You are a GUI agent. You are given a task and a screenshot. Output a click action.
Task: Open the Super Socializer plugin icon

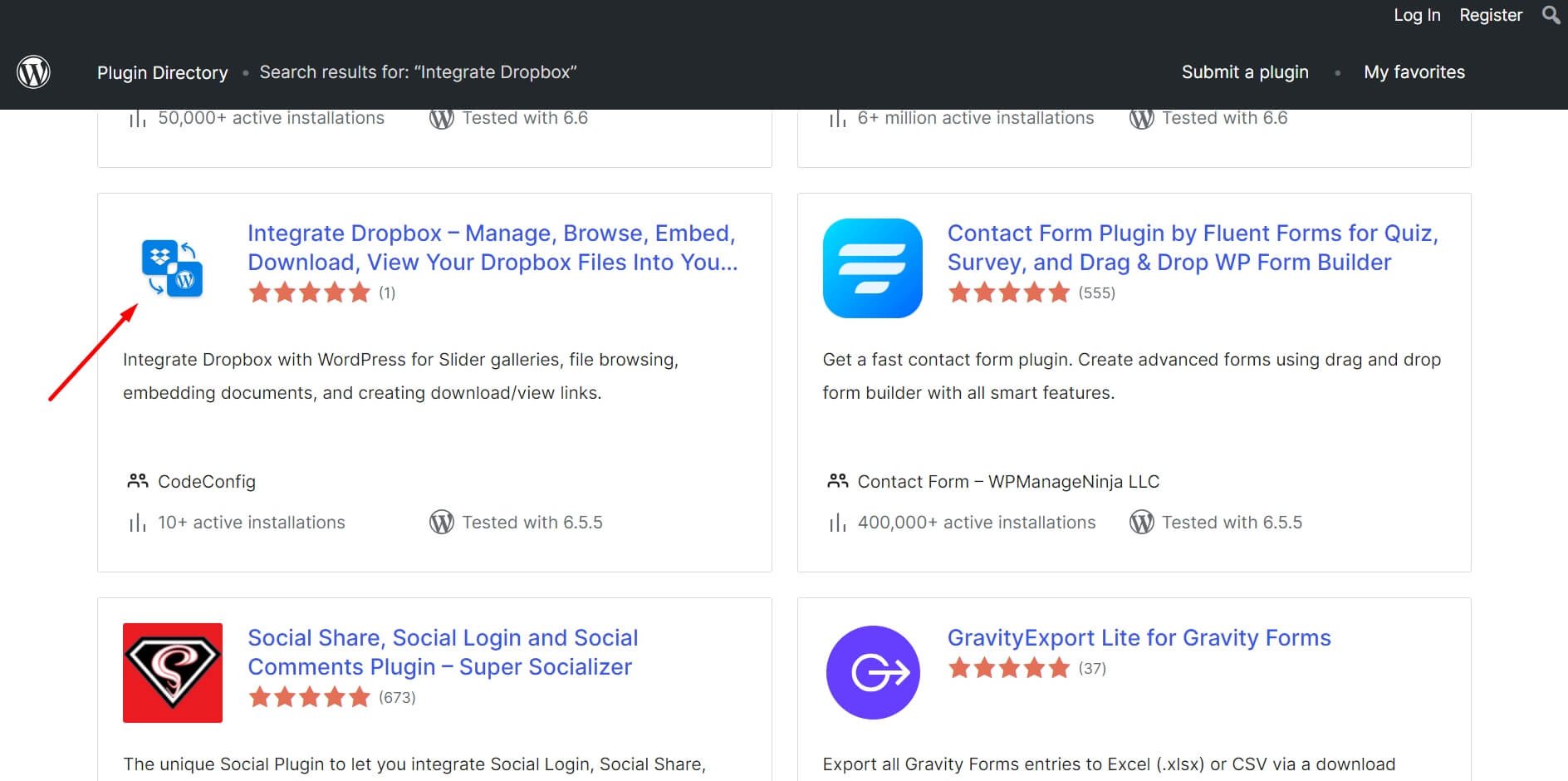tap(173, 673)
